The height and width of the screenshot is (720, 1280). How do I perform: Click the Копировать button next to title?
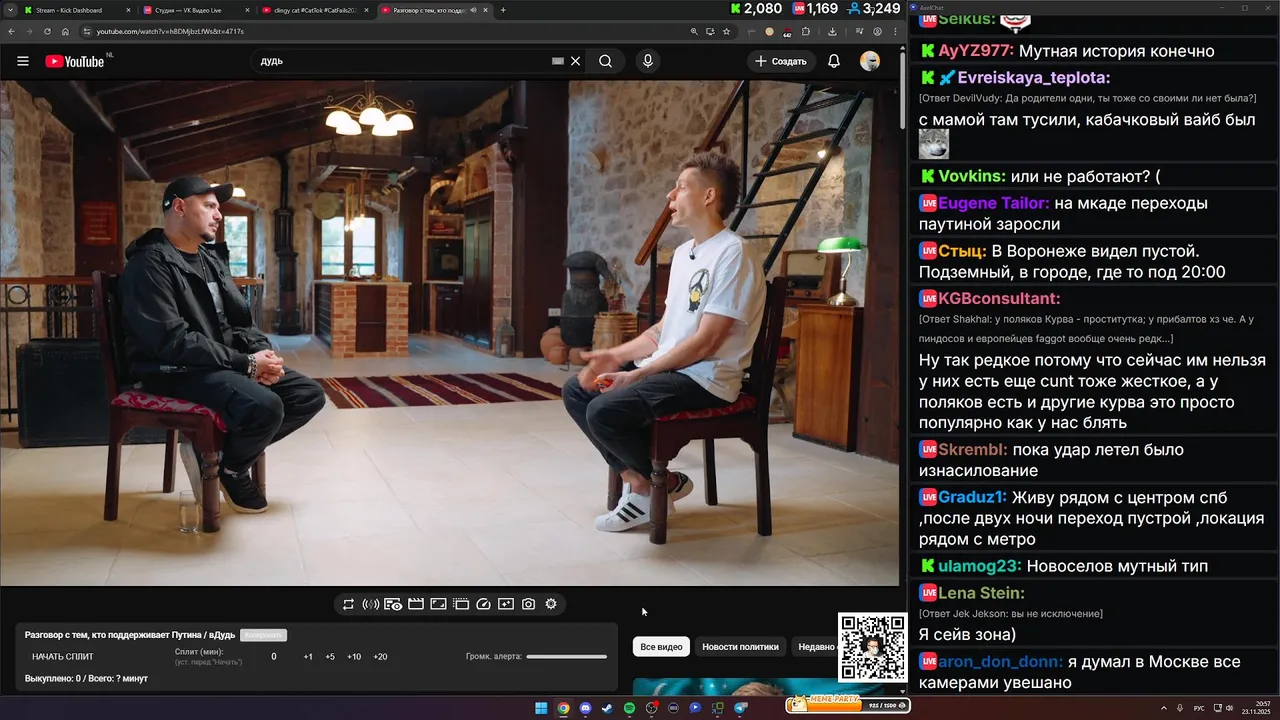click(263, 635)
